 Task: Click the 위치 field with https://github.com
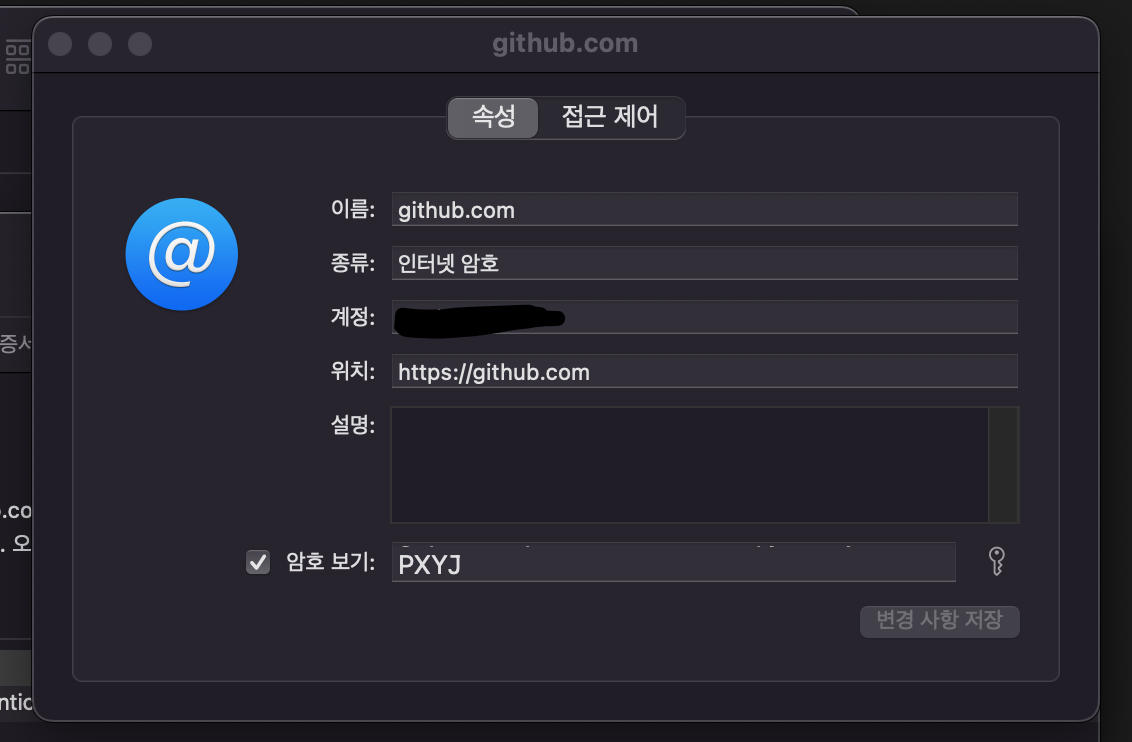[705, 371]
